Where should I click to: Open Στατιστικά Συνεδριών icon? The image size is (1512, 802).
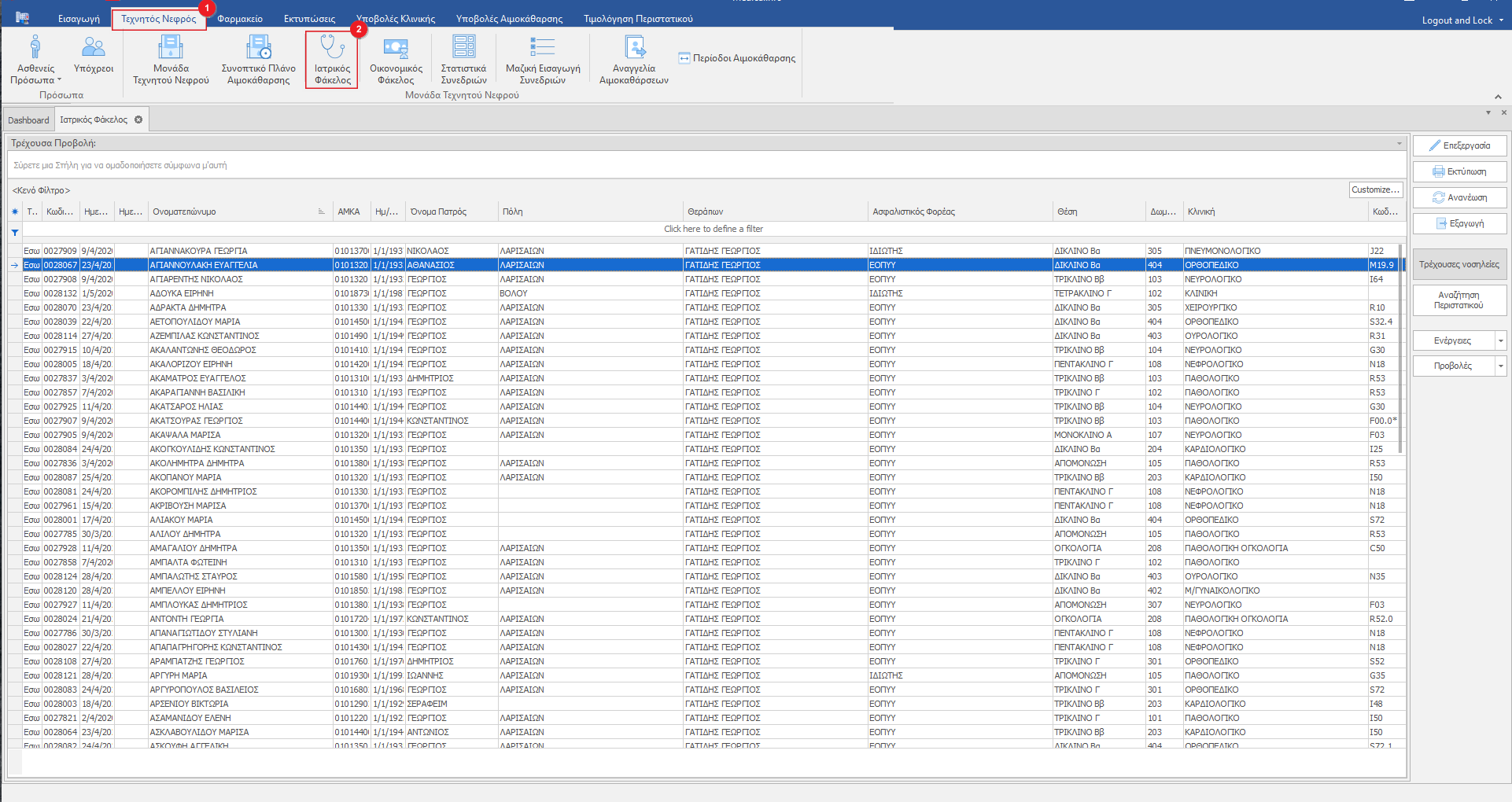pos(463,59)
